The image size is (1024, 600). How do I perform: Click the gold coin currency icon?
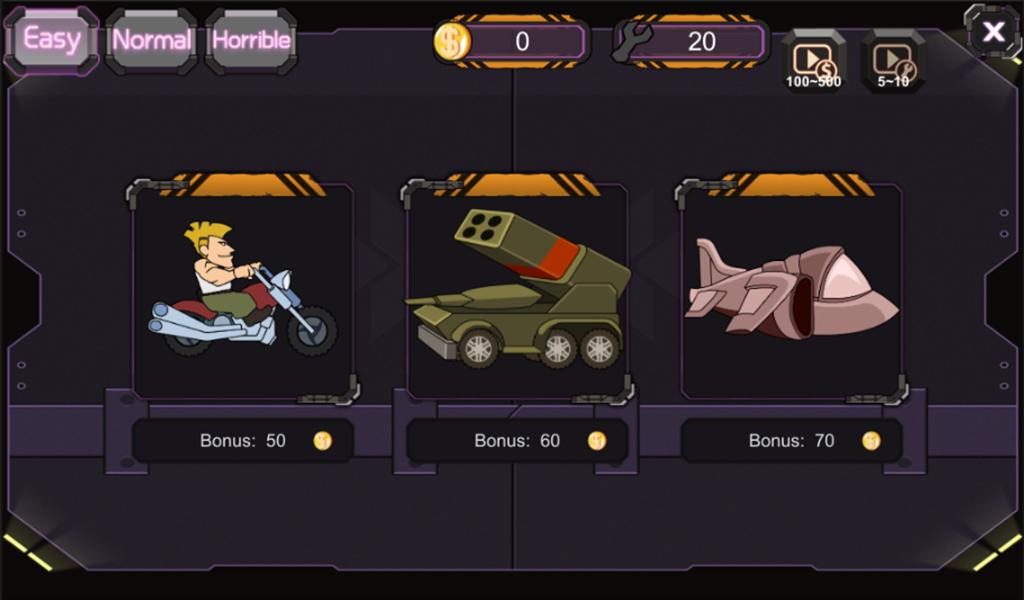[452, 42]
